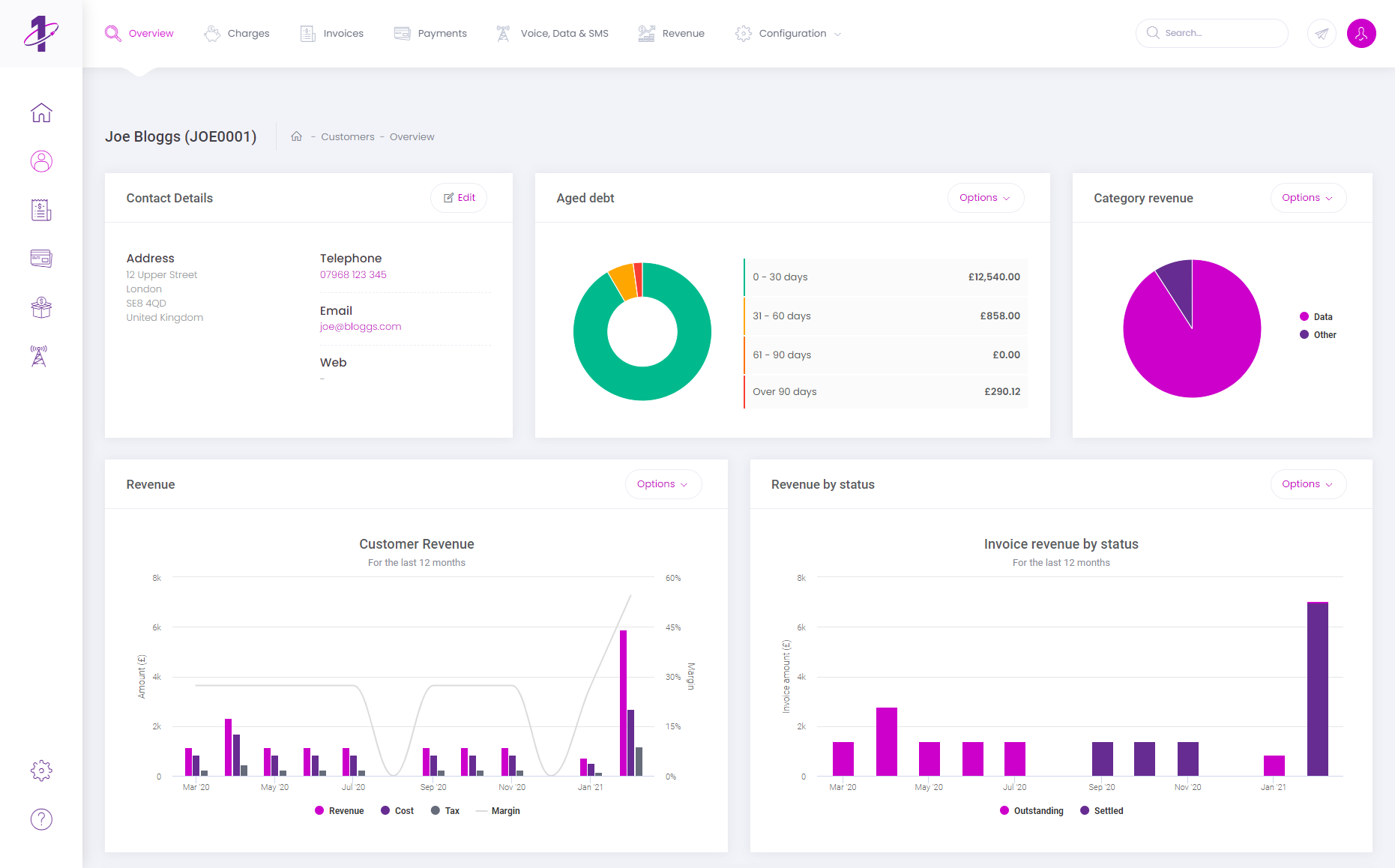Open the Home dashboard sidebar icon
The width and height of the screenshot is (1395, 868).
coord(41,112)
